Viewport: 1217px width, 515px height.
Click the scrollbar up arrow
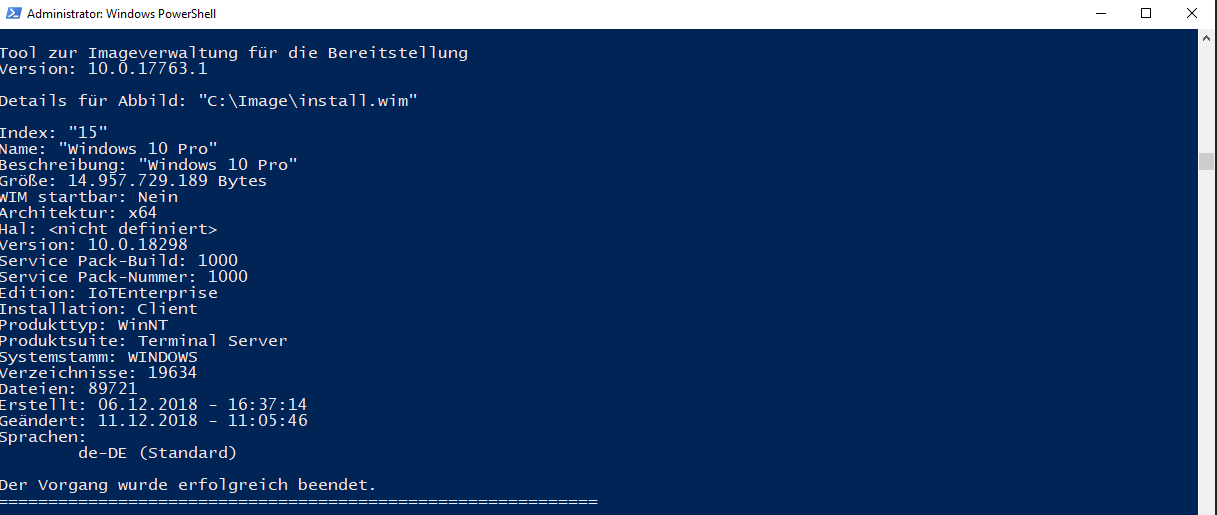point(1206,37)
